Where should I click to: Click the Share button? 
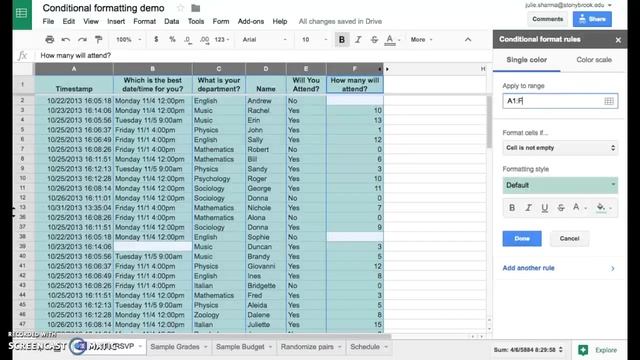coord(592,19)
